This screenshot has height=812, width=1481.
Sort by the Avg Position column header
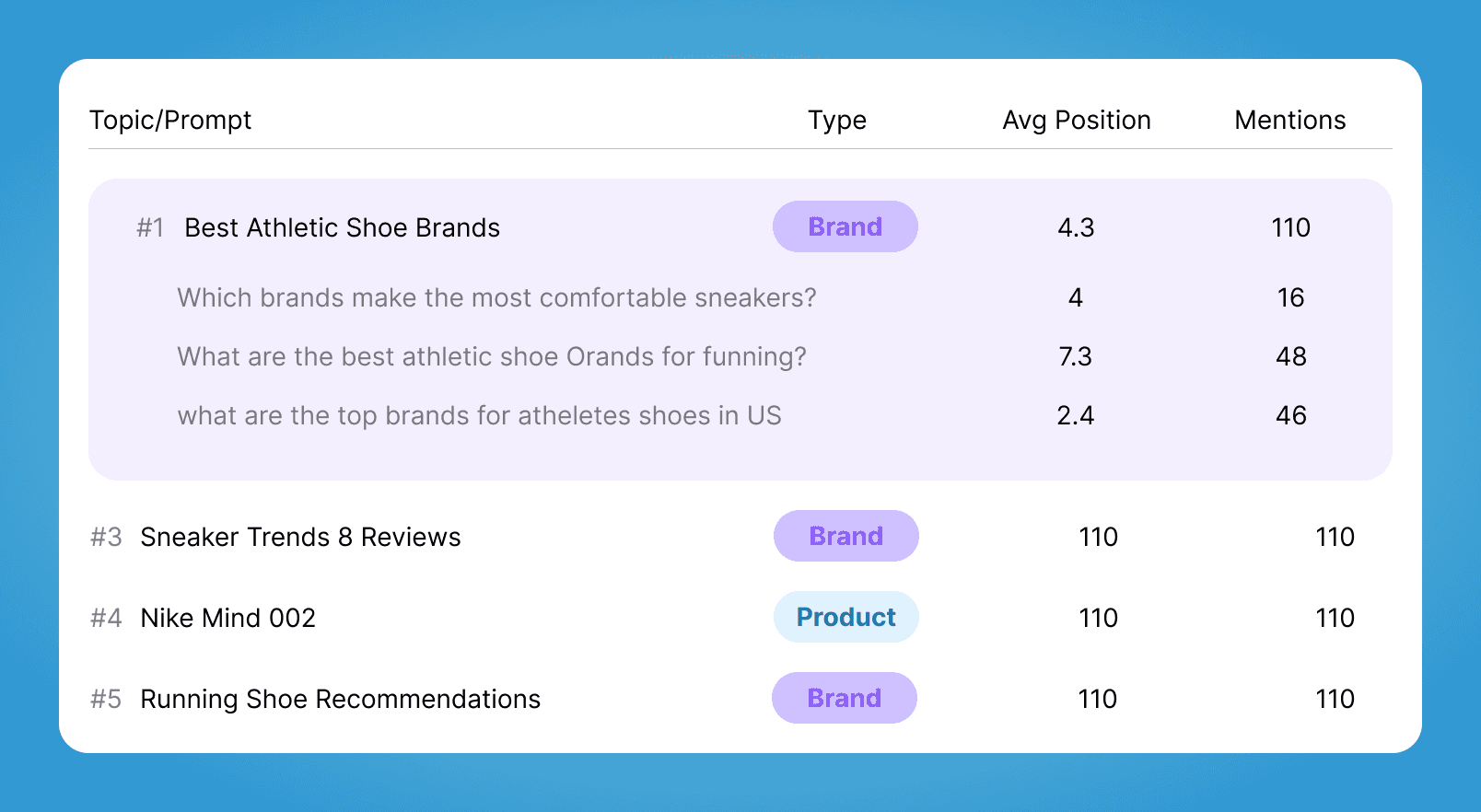(x=1076, y=120)
